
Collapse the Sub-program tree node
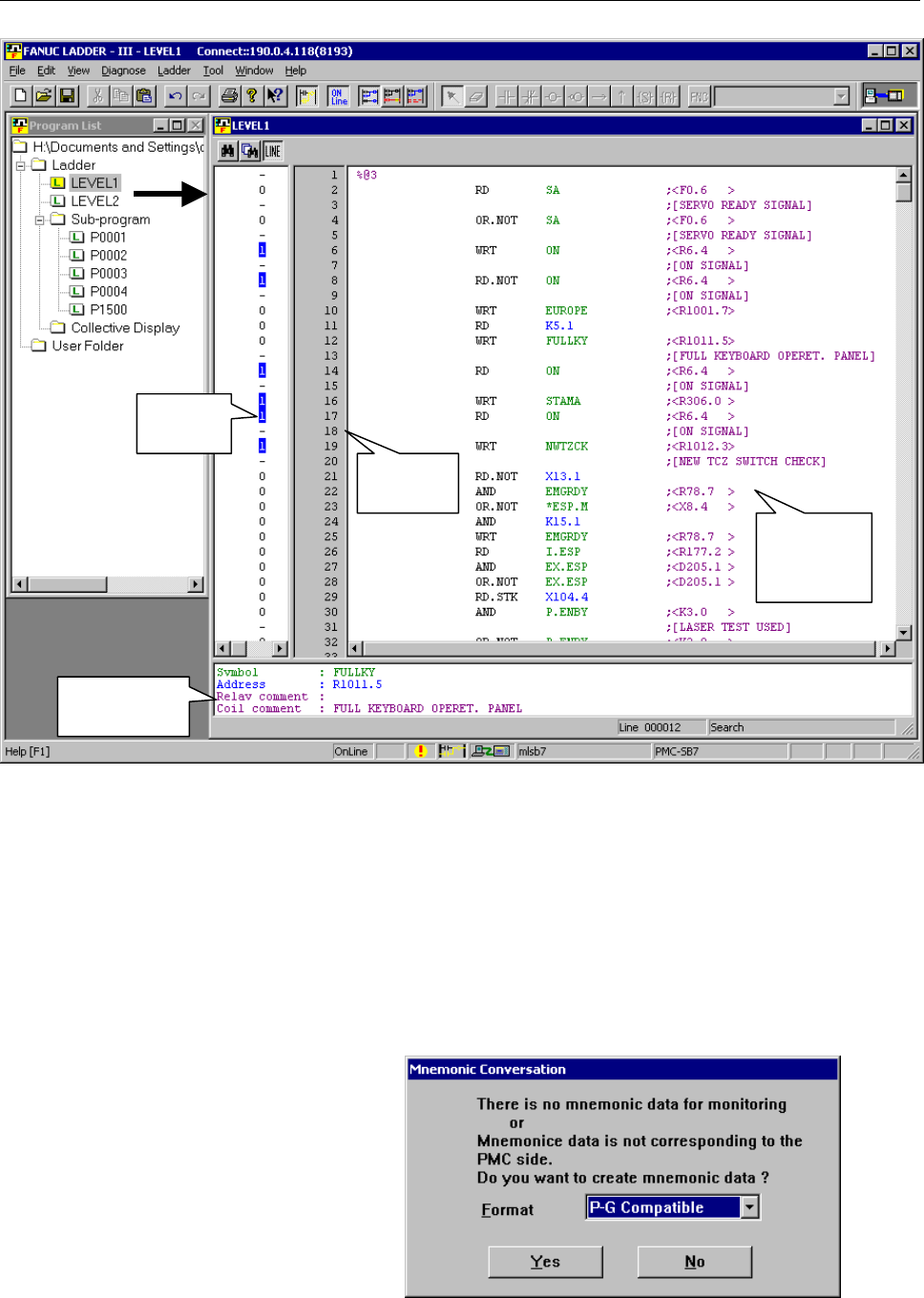click(39, 220)
